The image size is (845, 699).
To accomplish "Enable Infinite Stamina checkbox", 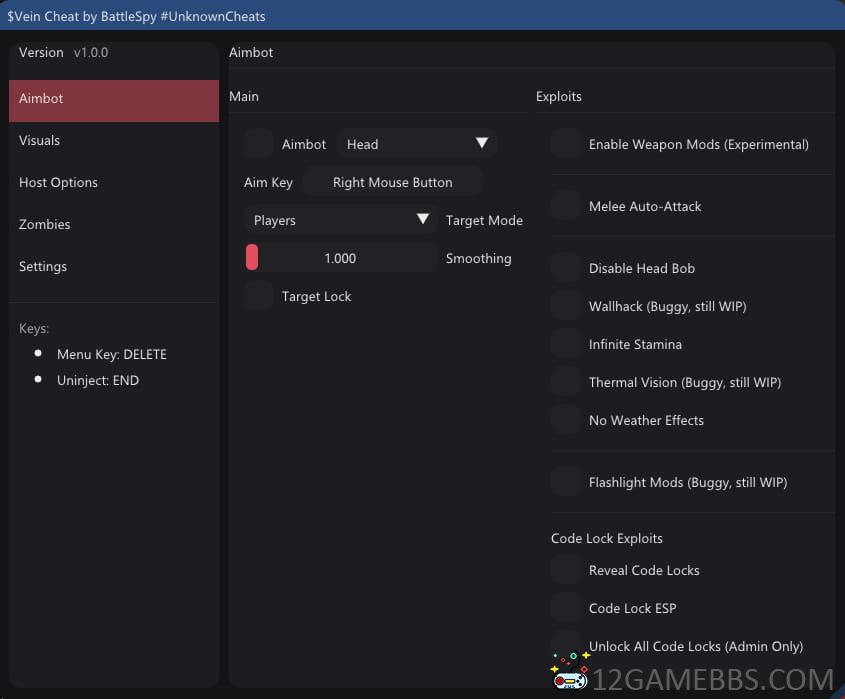I will coord(565,344).
